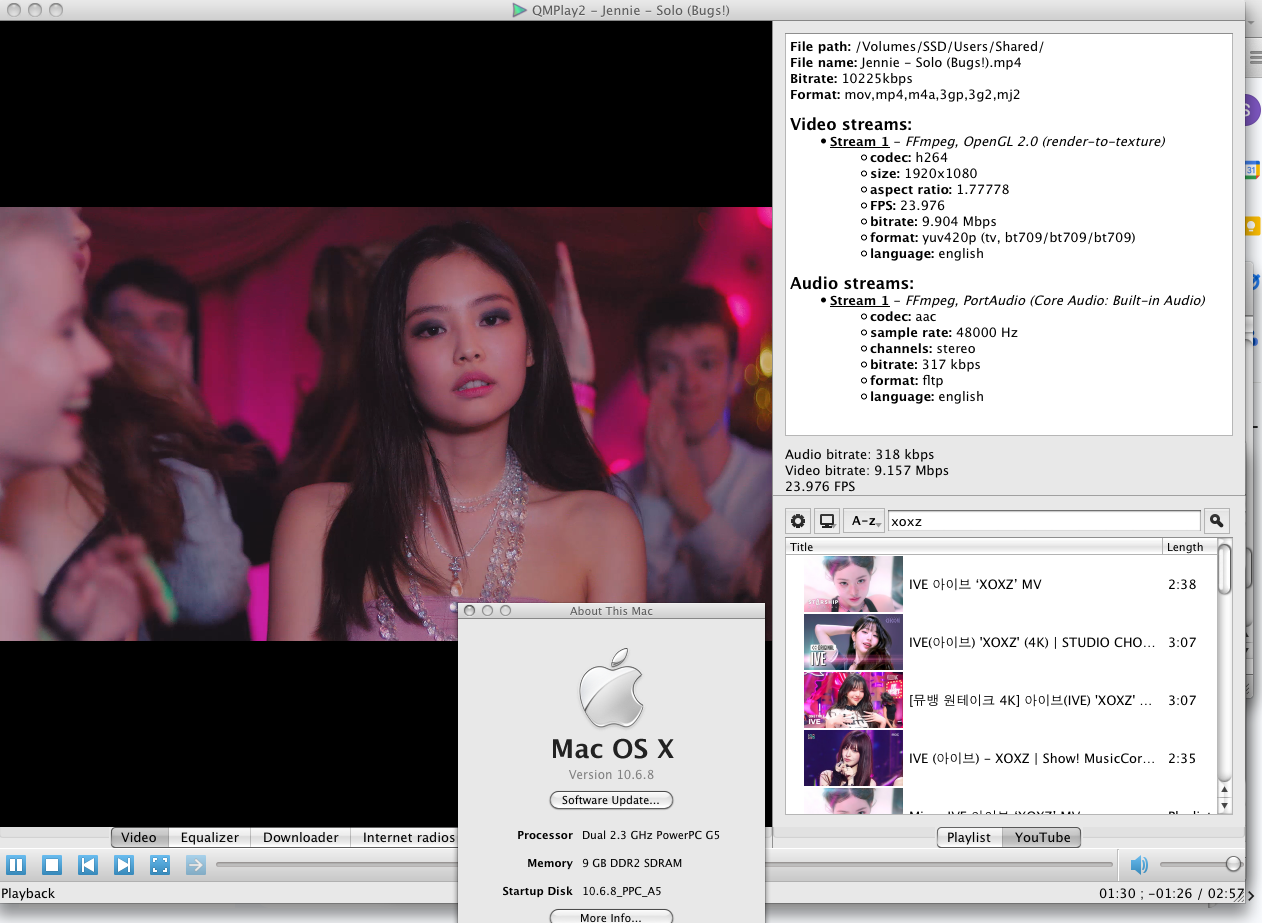
Task: Click the results scrollbar up arrow
Action: [x=1224, y=788]
